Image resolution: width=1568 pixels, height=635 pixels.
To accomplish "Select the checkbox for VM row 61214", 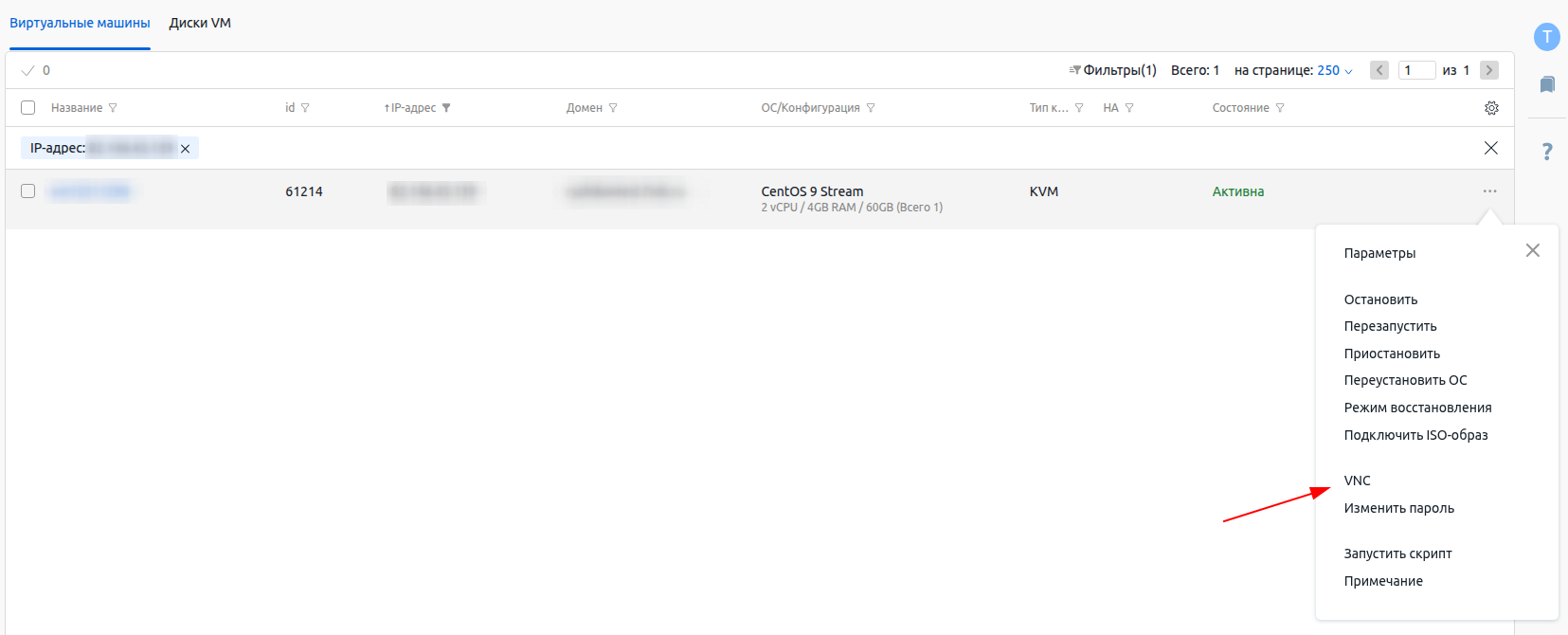I will [x=28, y=191].
